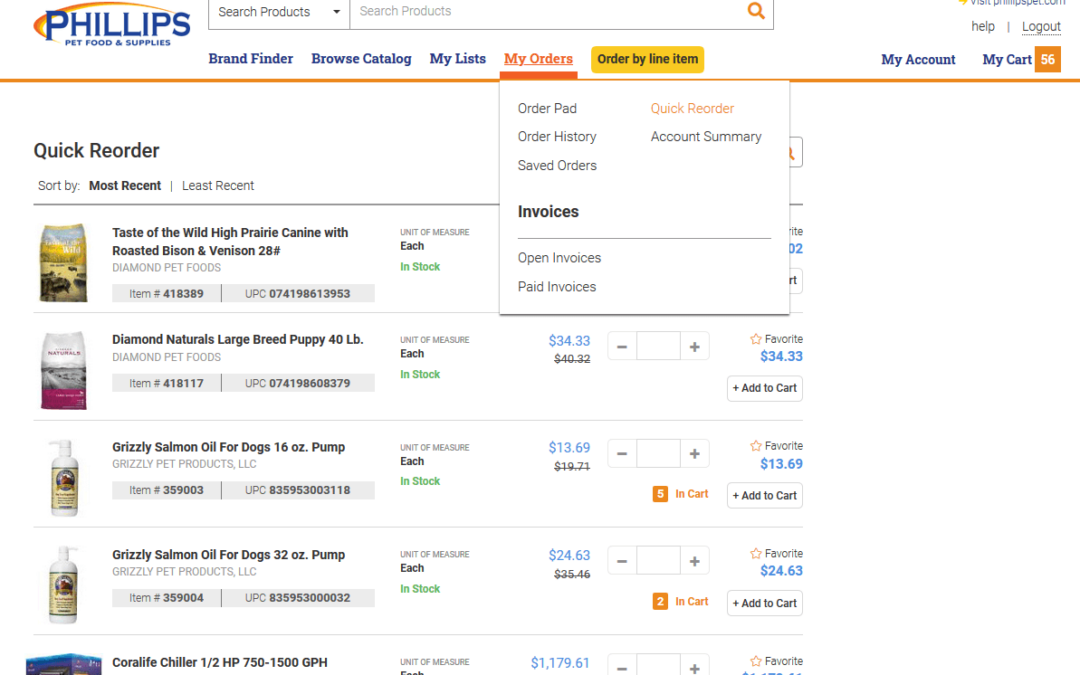
Task: Click quantity field for Diamond Naturals Large Breed Puppy
Action: point(658,346)
